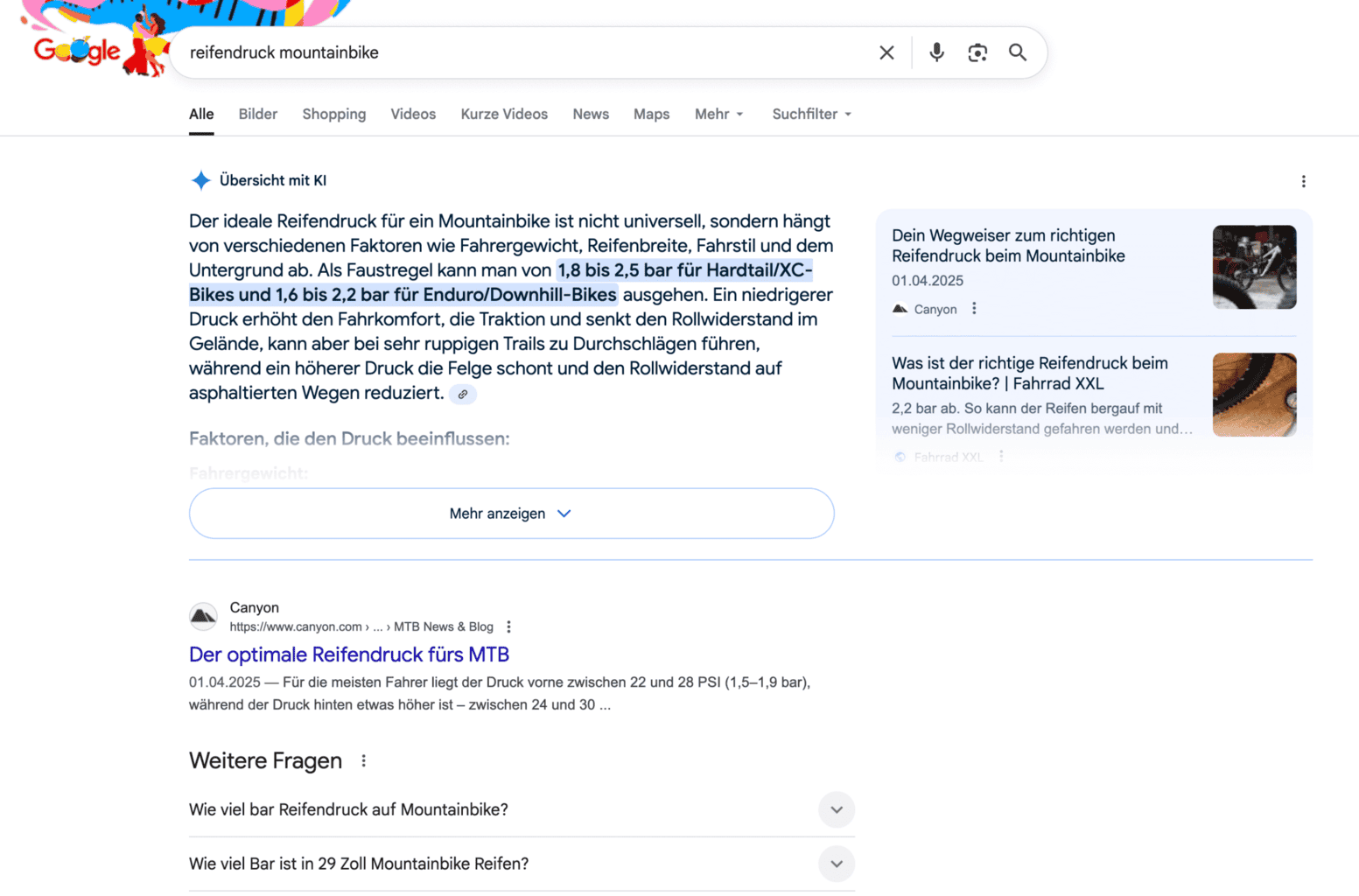Open the Suchfilter dropdown
The height and width of the screenshot is (896, 1359).
pyautogui.click(x=812, y=115)
